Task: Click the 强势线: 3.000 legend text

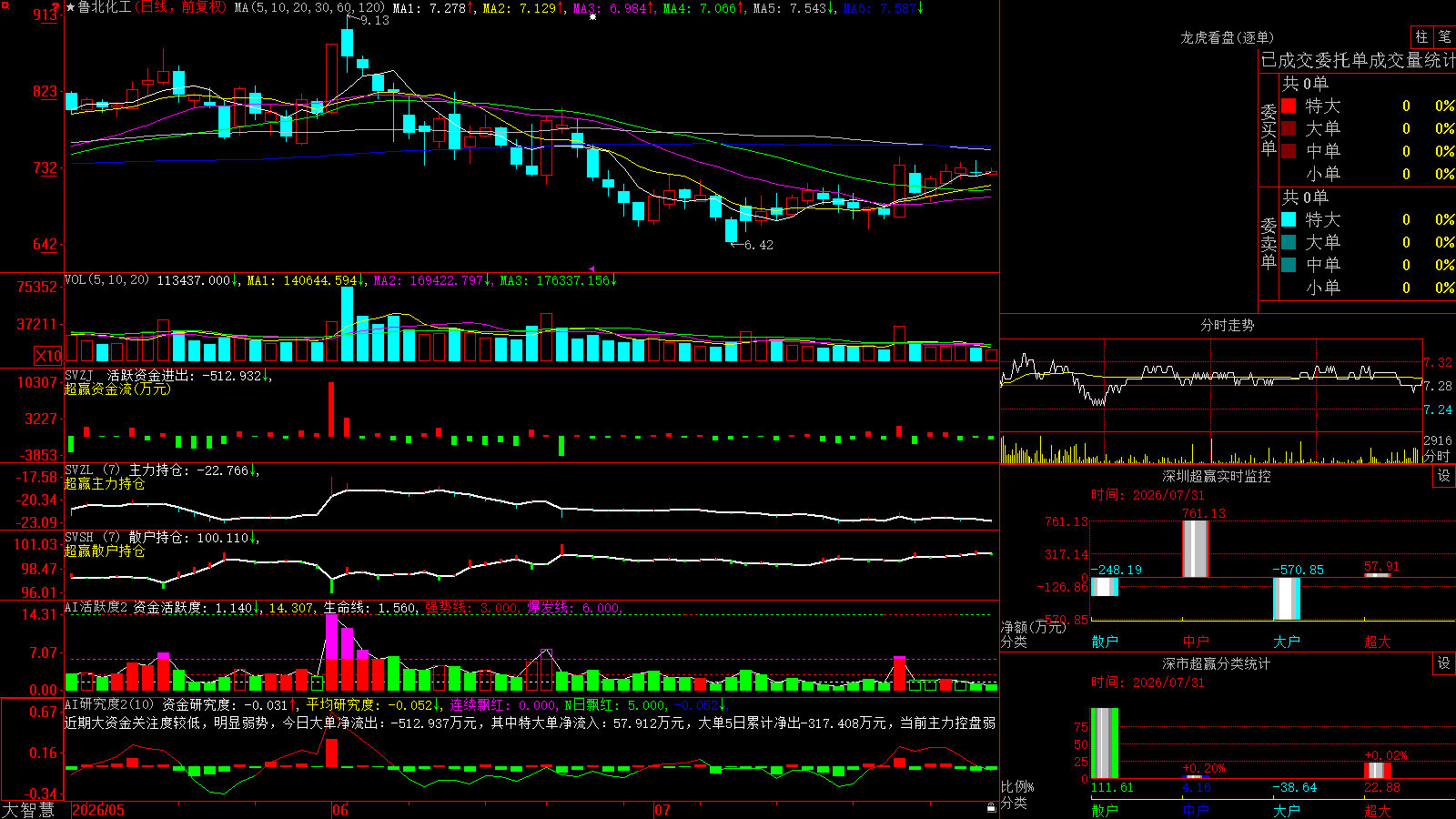Action: (x=472, y=608)
